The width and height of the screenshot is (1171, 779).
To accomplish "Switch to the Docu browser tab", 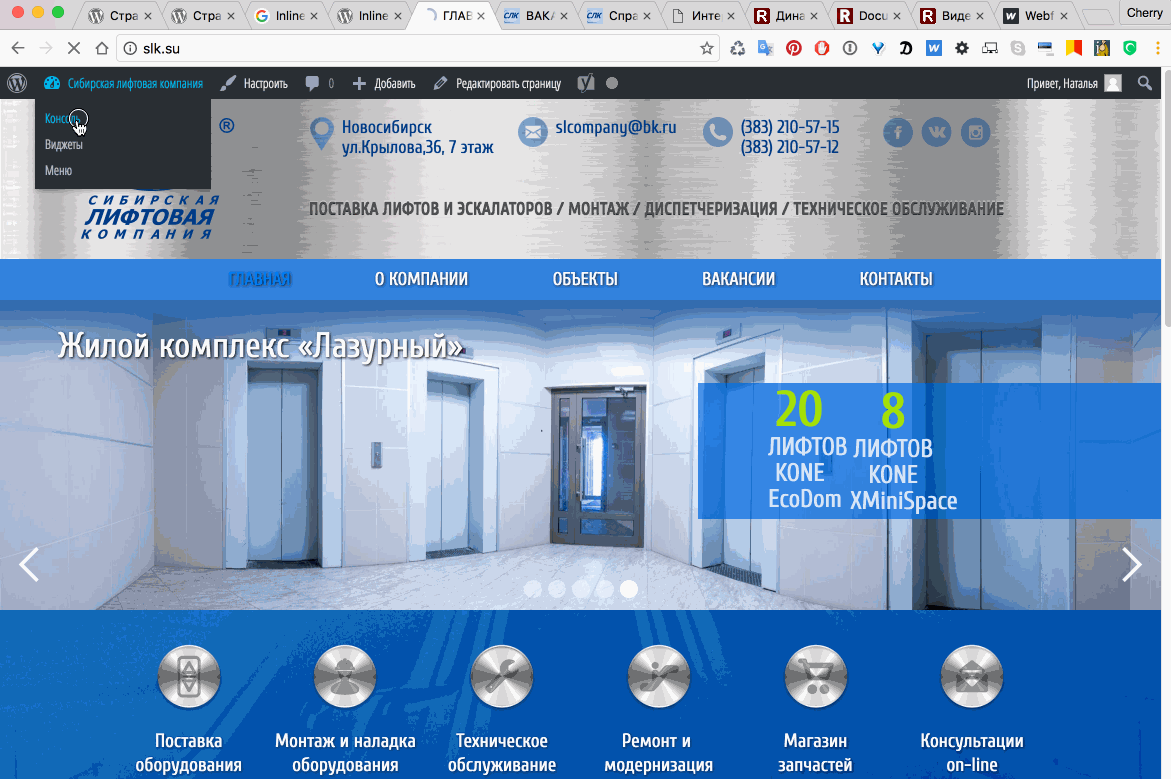I will click(x=866, y=16).
